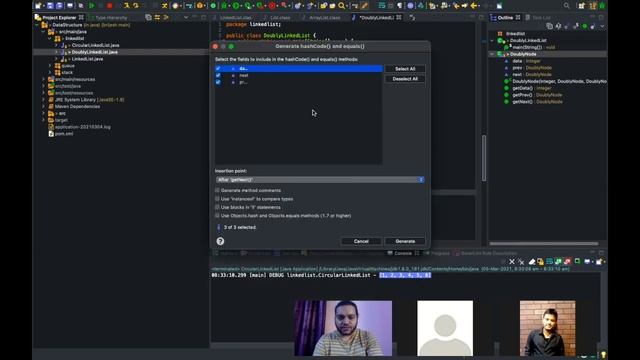Click the Deselect All button

point(405,79)
